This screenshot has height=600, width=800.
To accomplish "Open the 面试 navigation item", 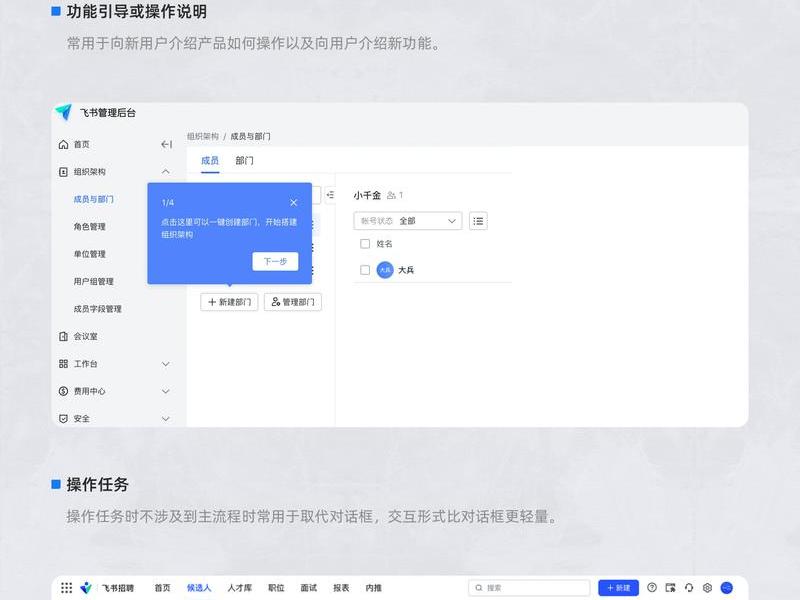I will [x=309, y=588].
